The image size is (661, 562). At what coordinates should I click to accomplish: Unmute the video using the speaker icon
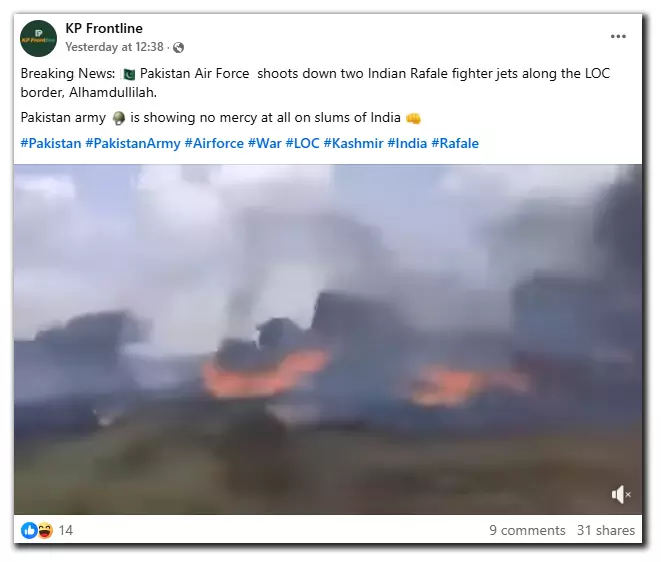[621, 494]
